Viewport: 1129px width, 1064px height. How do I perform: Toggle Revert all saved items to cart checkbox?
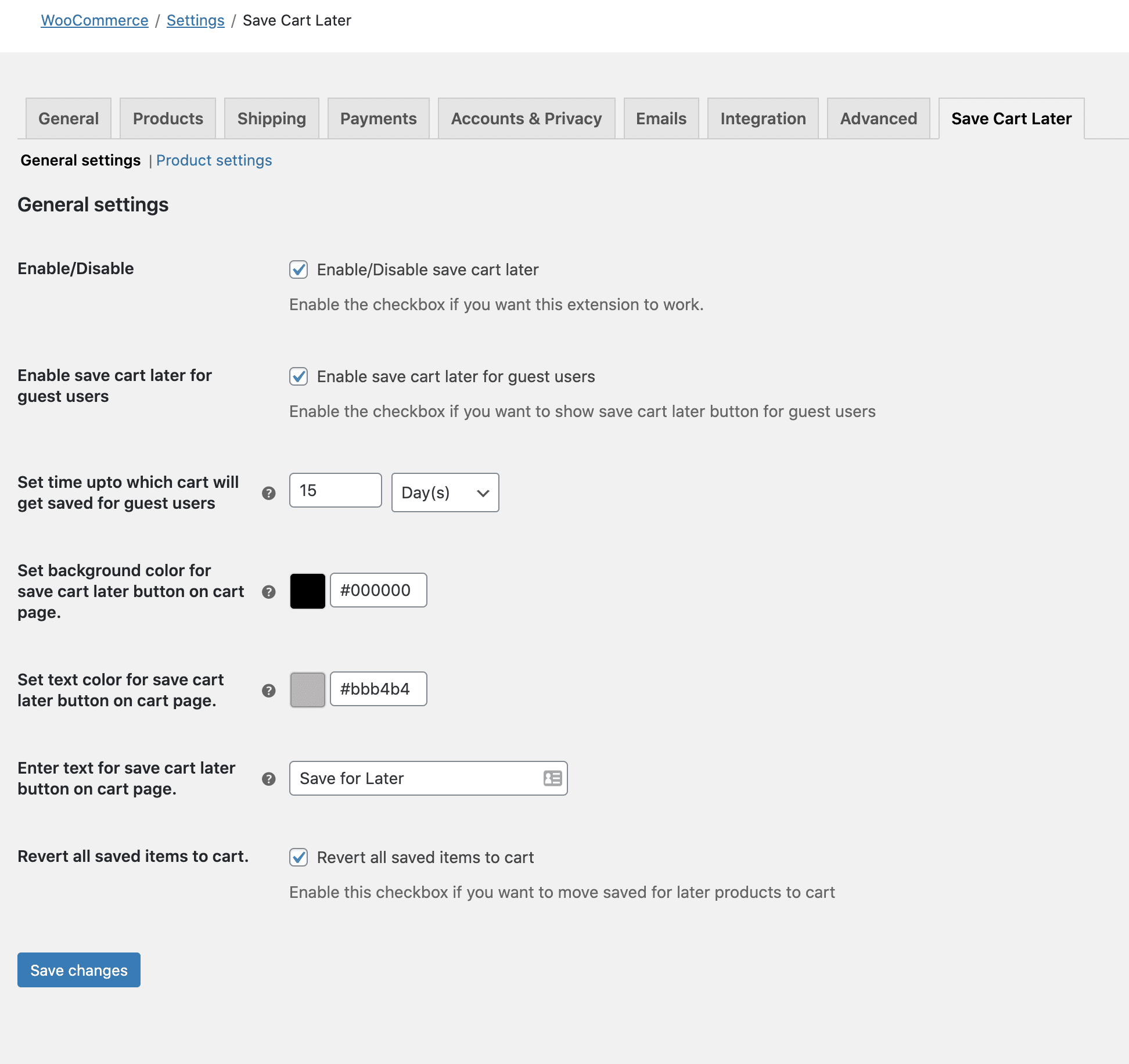299,857
